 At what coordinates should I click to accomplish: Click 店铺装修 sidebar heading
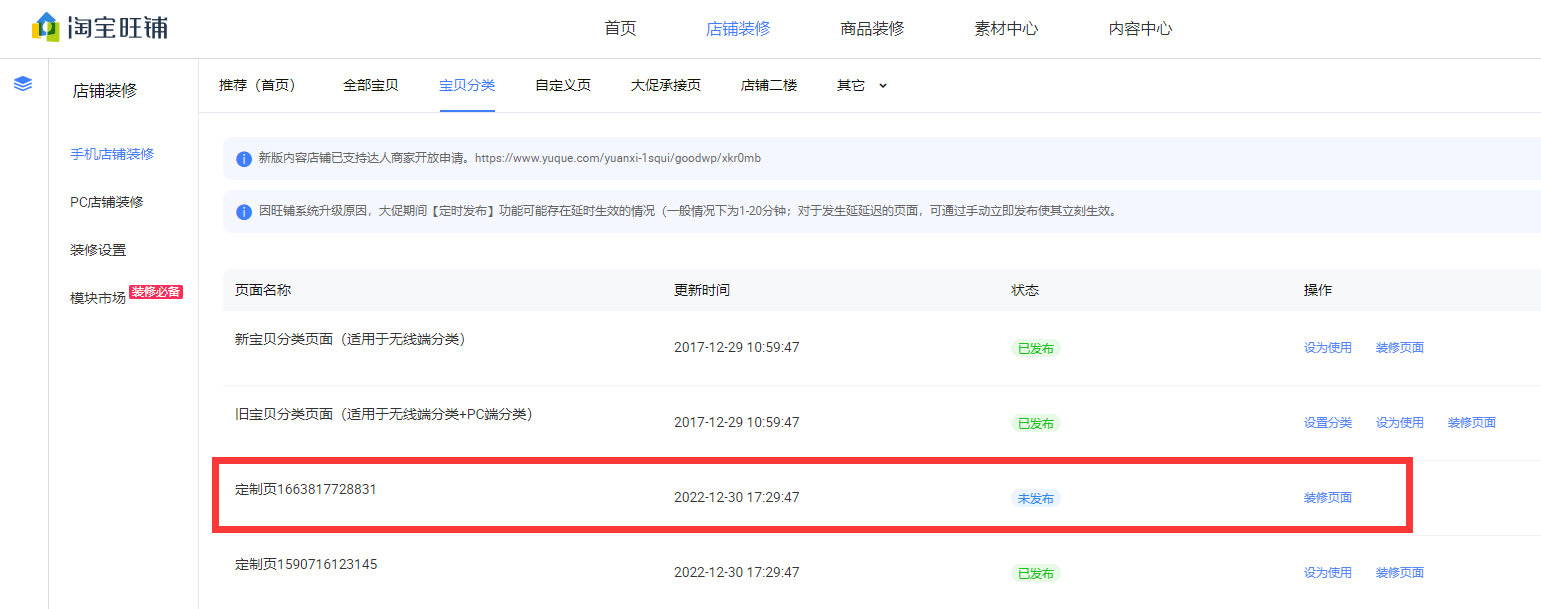tap(105, 91)
